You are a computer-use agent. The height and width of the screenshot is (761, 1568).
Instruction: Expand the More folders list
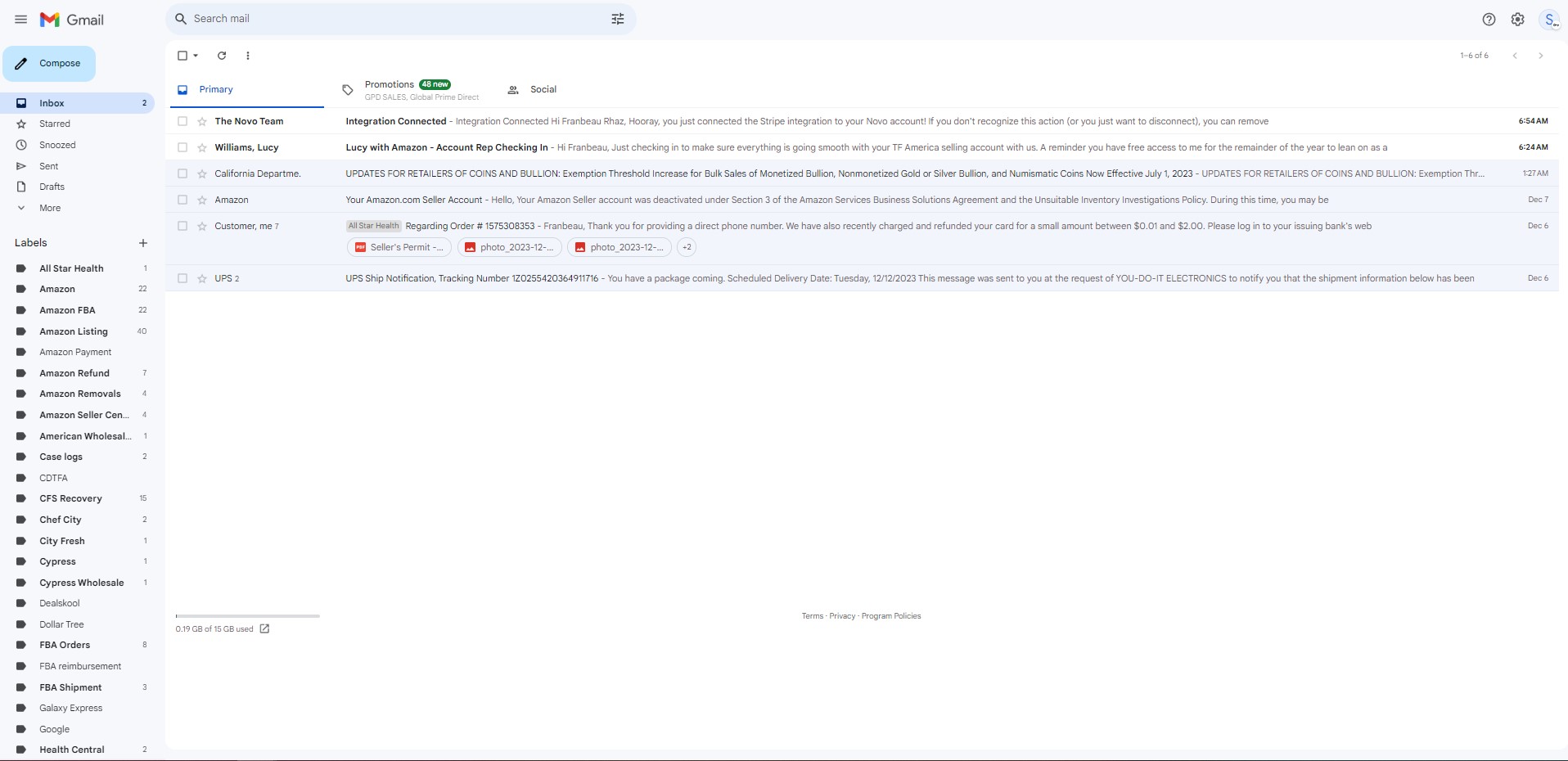pos(49,208)
